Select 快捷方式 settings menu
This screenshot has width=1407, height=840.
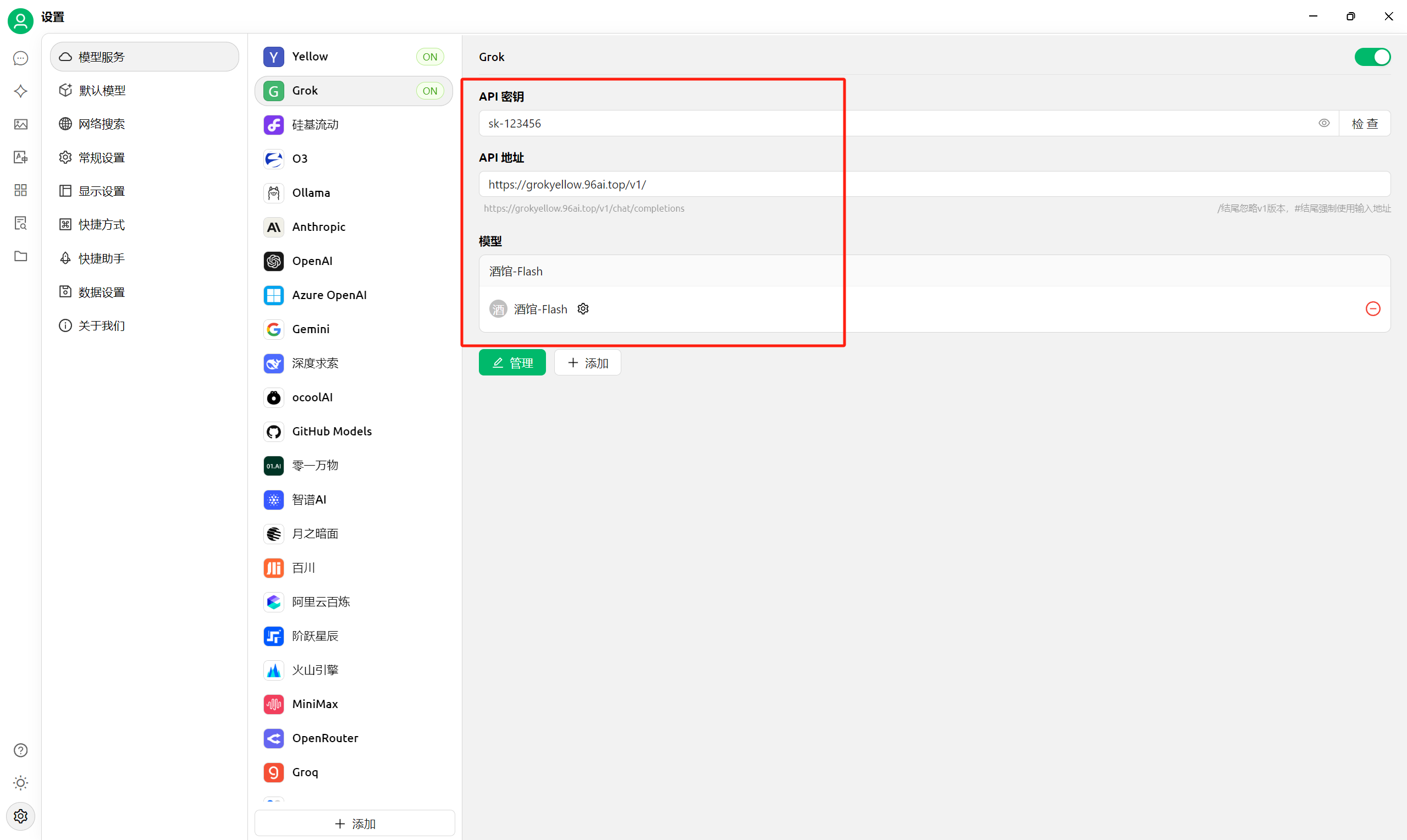click(144, 224)
